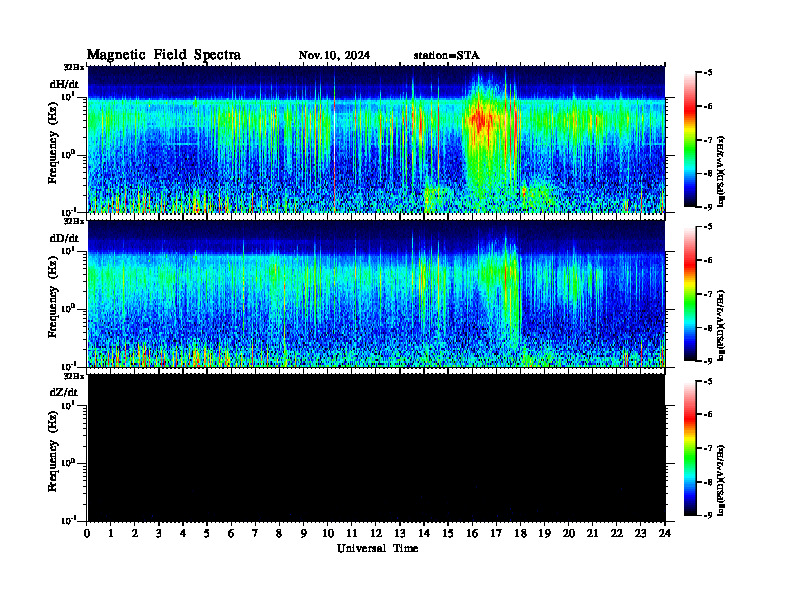Click the "-9" value on the dH/dt color bar
This screenshot has height=612, width=792.
click(x=708, y=207)
